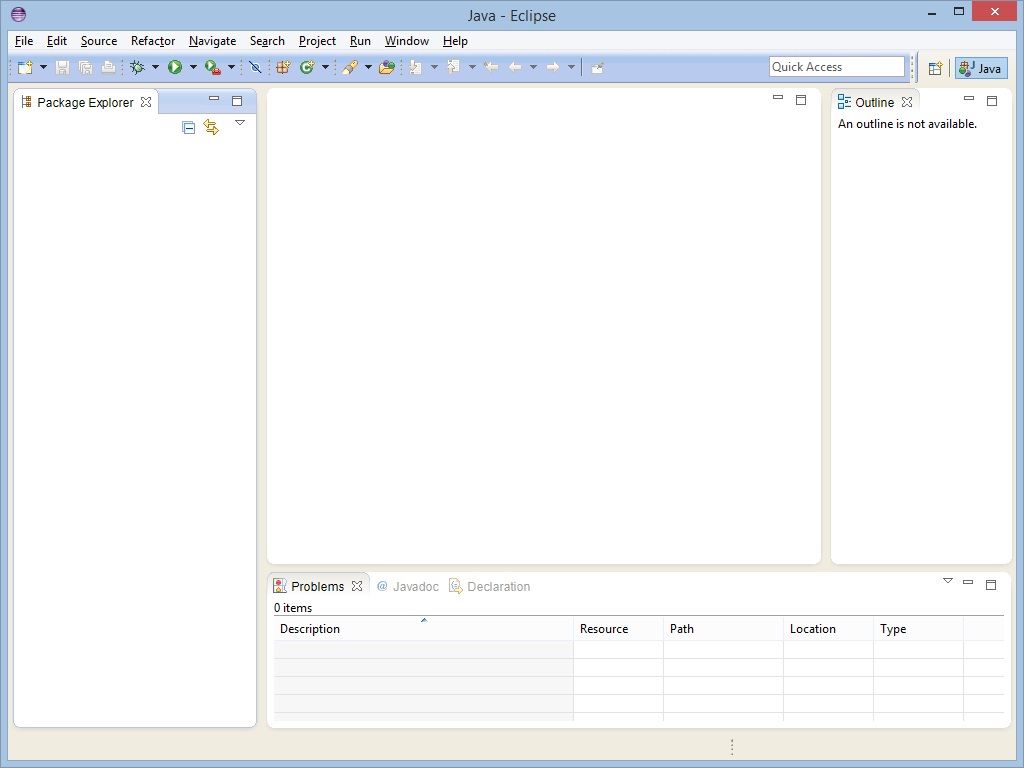
Task: Expand the Back history dropdown arrow
Action: tap(533, 67)
